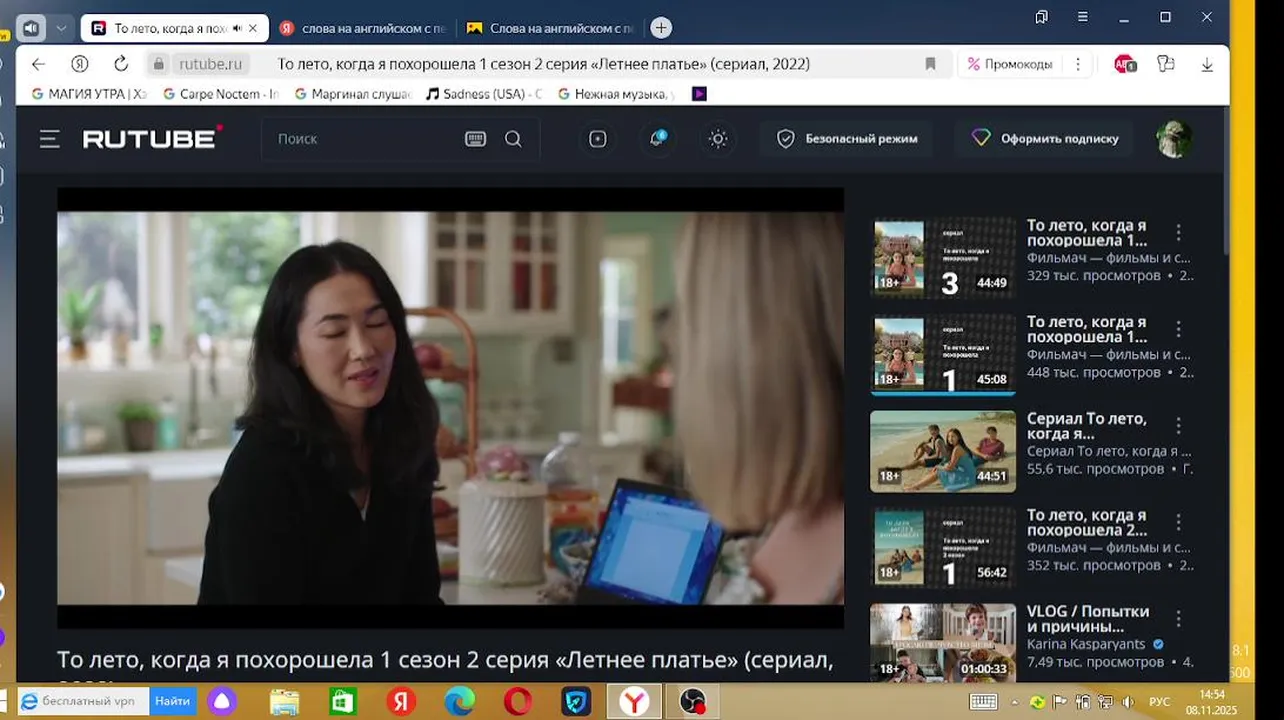Click the VLOG / Попытки и причины title
The height and width of the screenshot is (720, 1284).
coord(1088,619)
